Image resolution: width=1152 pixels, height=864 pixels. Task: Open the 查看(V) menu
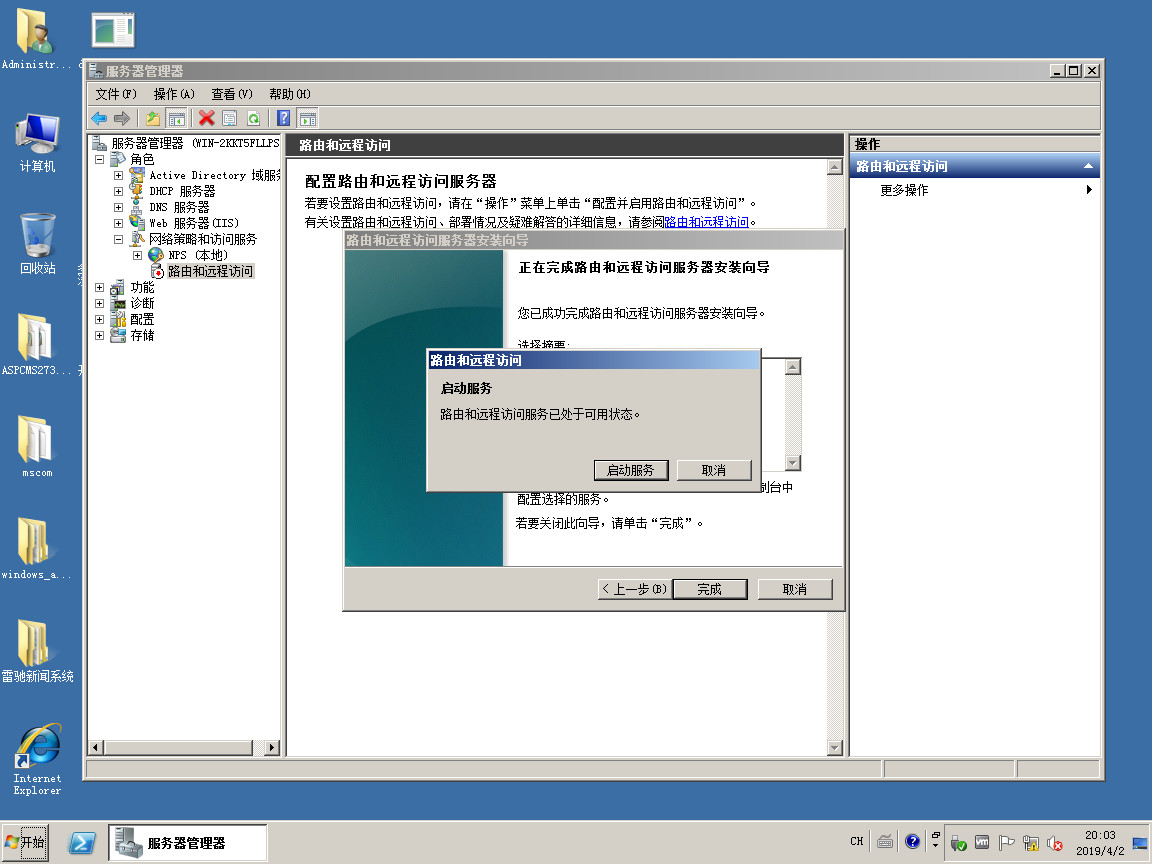[x=231, y=94]
